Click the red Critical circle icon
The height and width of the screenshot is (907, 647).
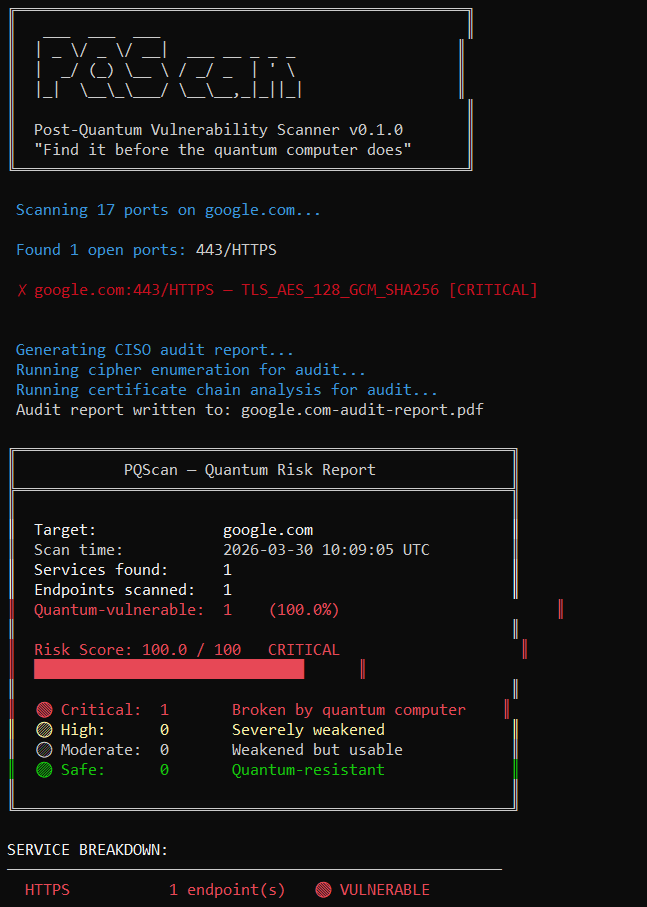(45, 710)
